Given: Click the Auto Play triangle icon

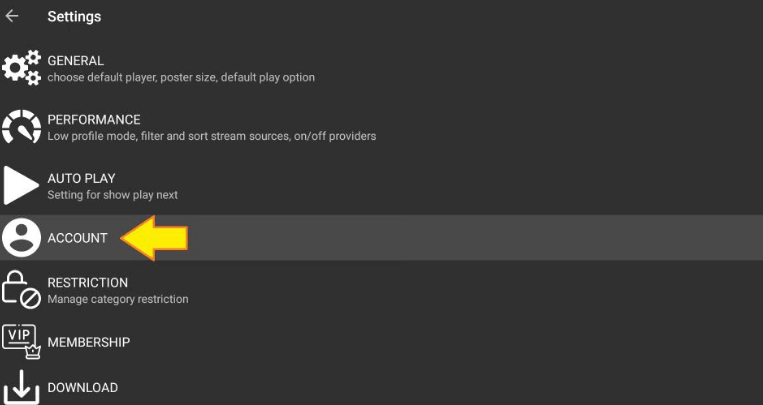Looking at the screenshot, I should tap(21, 185).
